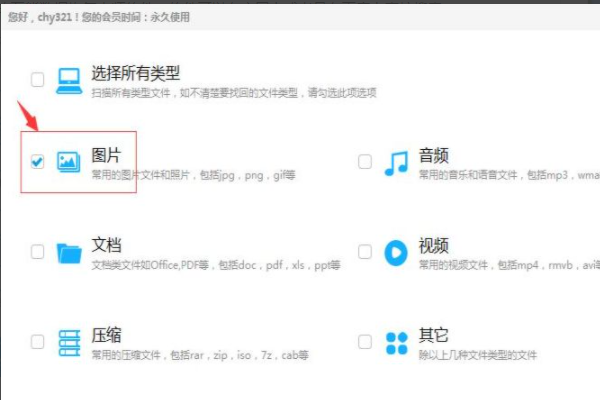The height and width of the screenshot is (400, 600).
Task: Tick the 视频 checkbox
Action: 365,252
